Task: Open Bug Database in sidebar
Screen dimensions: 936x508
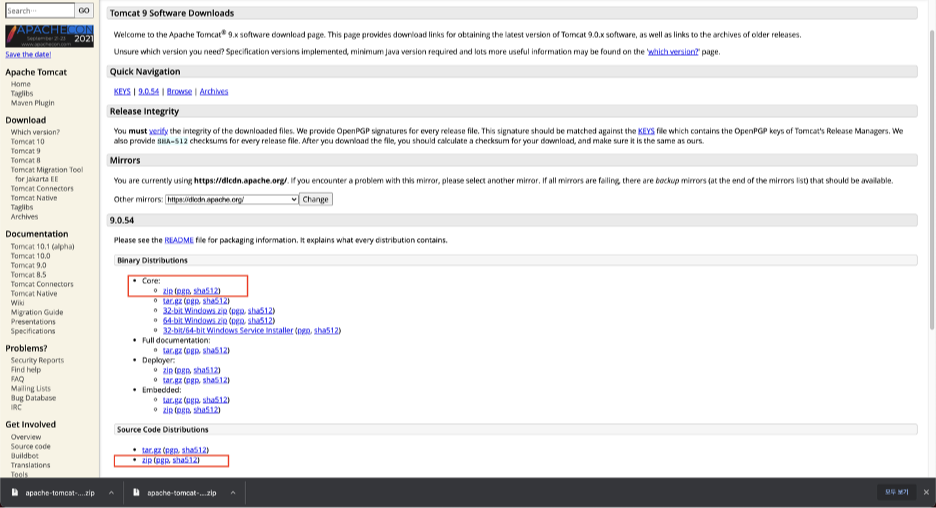Action: (x=33, y=398)
